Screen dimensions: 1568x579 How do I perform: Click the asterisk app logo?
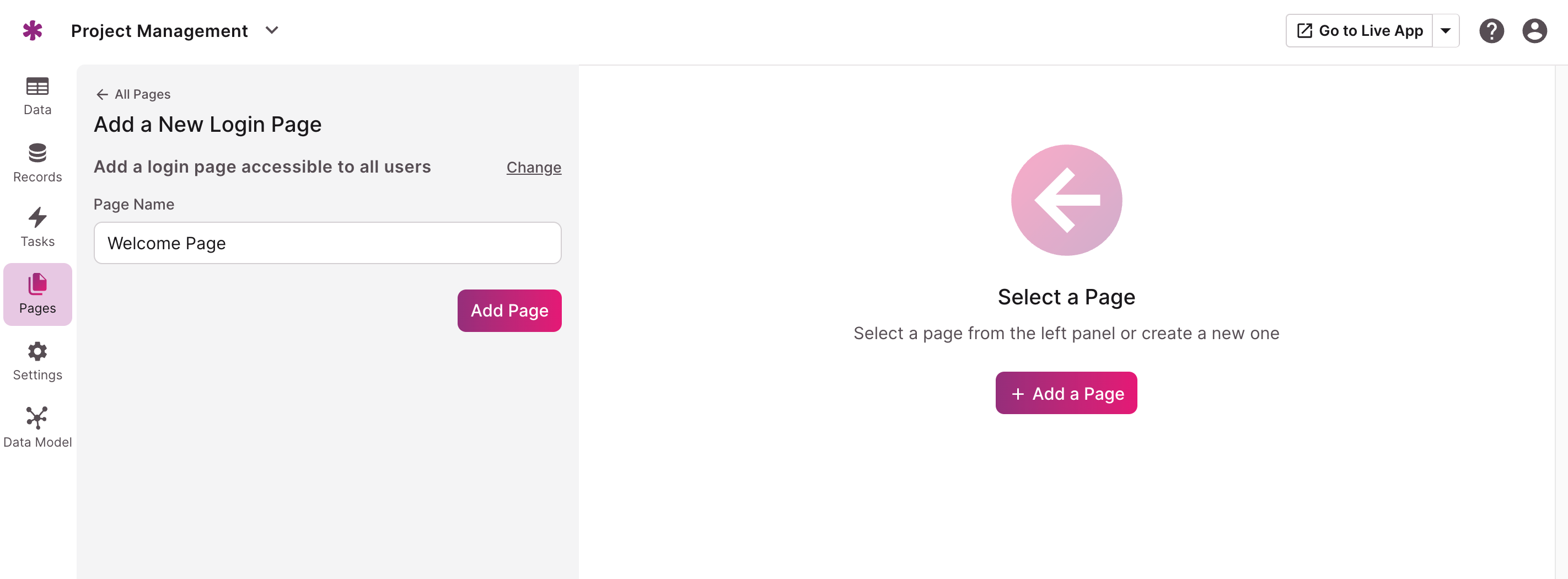(33, 30)
